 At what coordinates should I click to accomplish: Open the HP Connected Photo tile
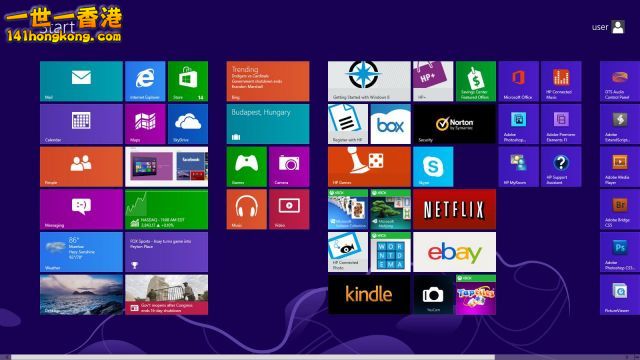pyautogui.click(x=348, y=252)
